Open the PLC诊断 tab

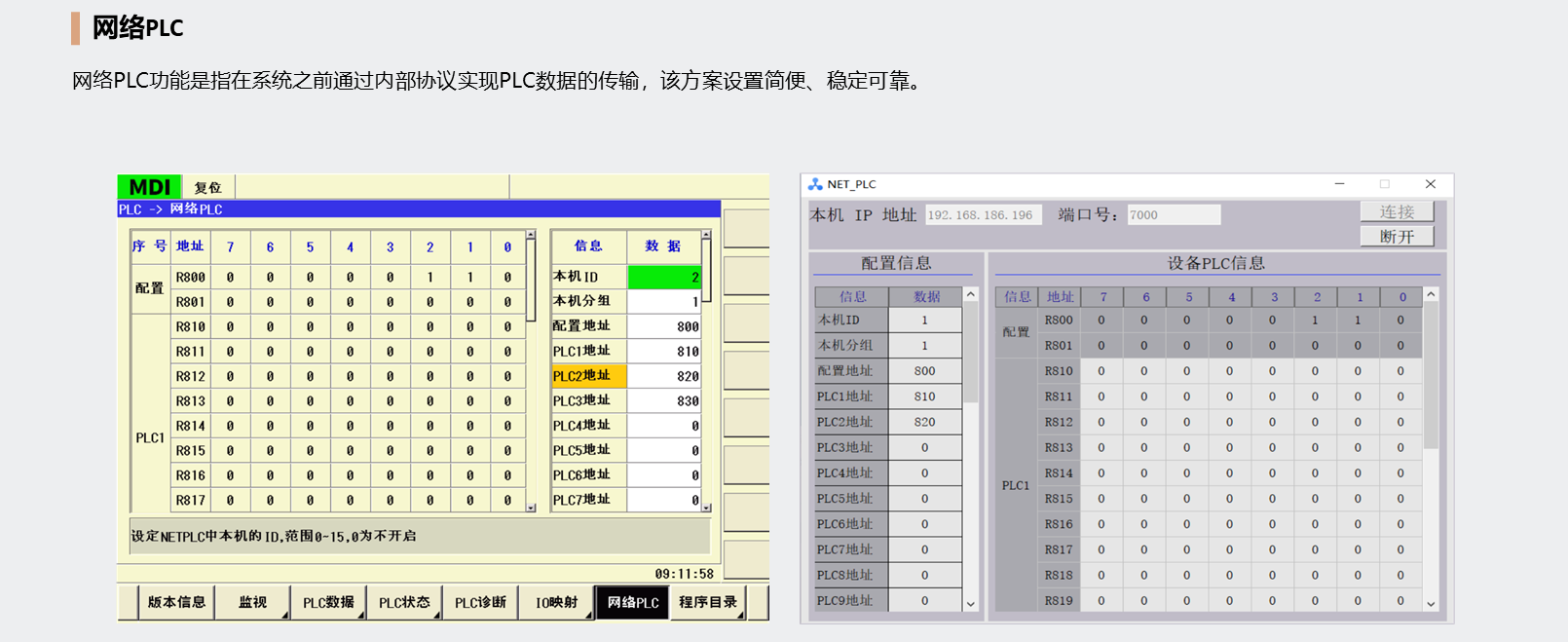click(x=480, y=602)
